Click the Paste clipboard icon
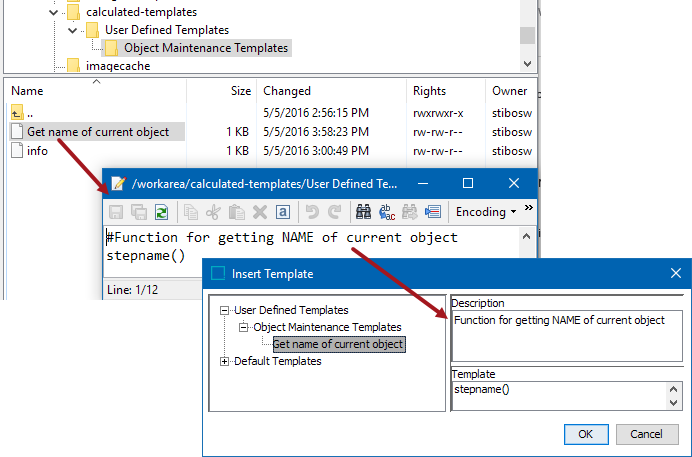Screen dimensions: 692x457 click(236, 212)
